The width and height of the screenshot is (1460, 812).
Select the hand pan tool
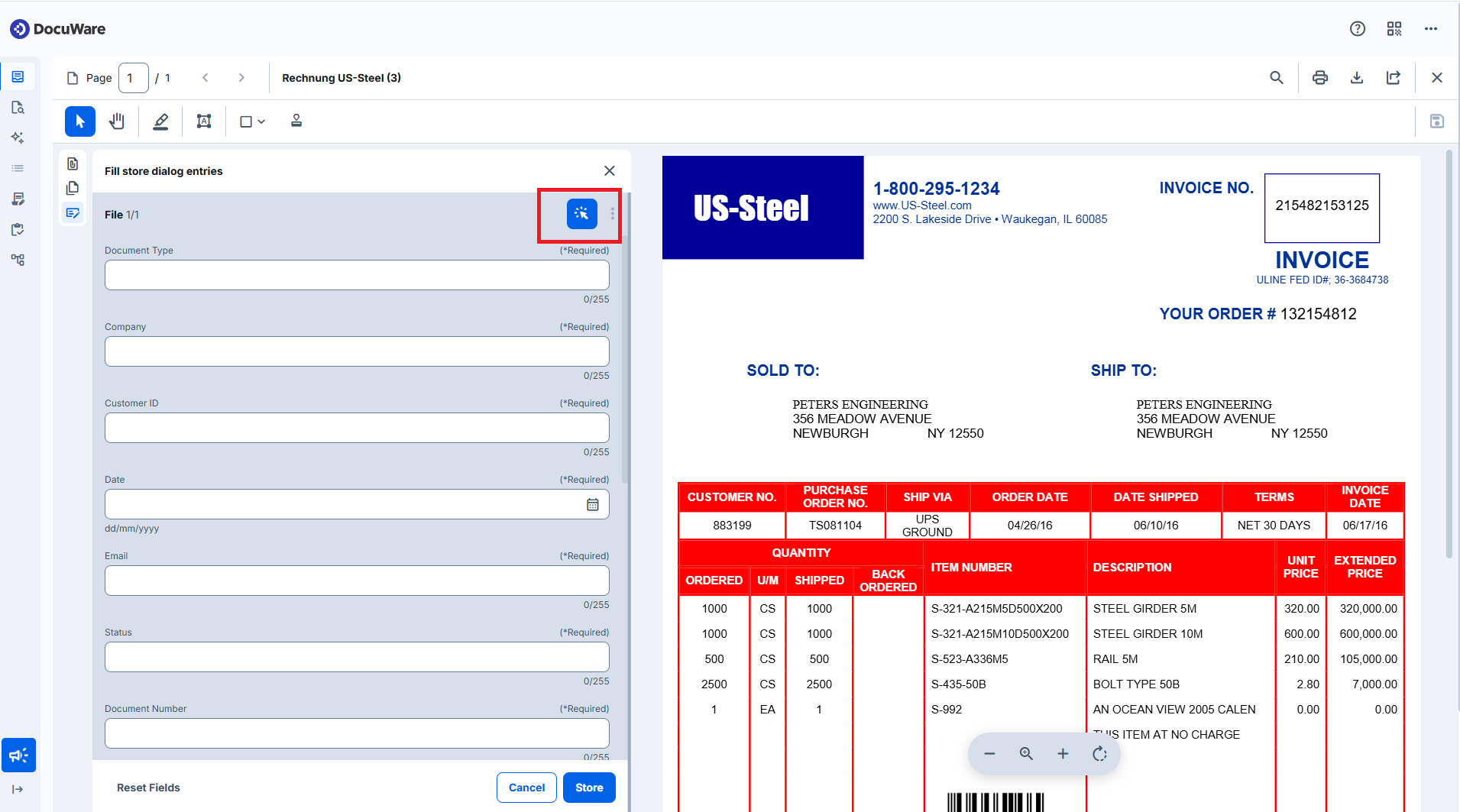coord(117,121)
